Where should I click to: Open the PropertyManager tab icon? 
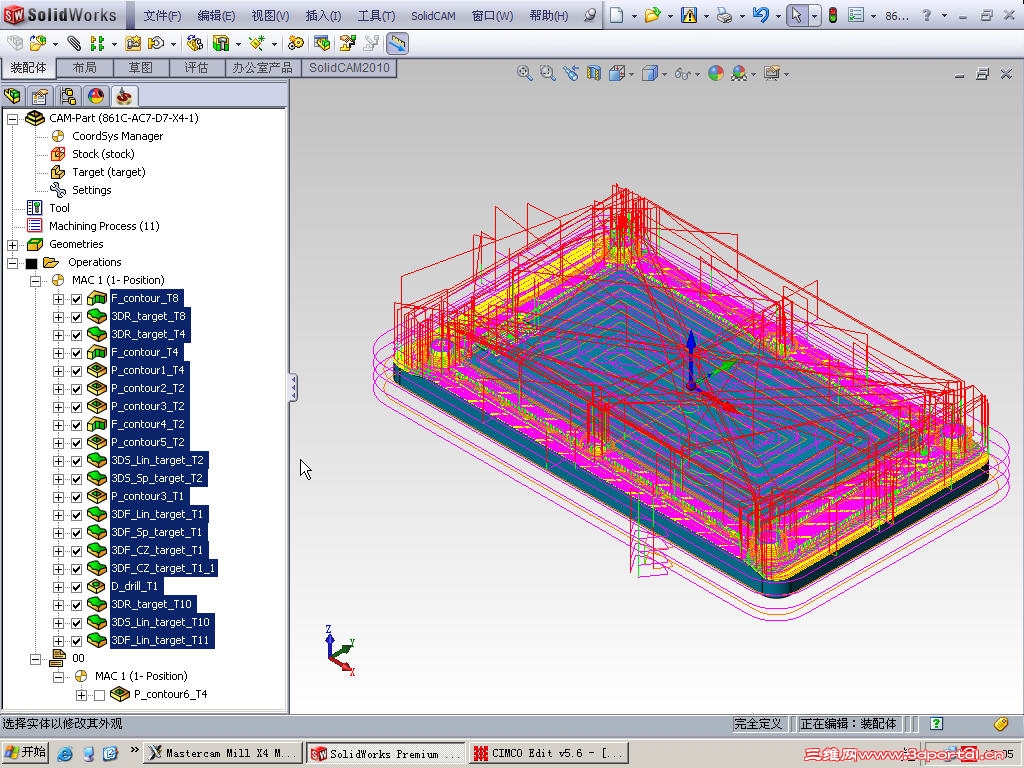[40, 97]
